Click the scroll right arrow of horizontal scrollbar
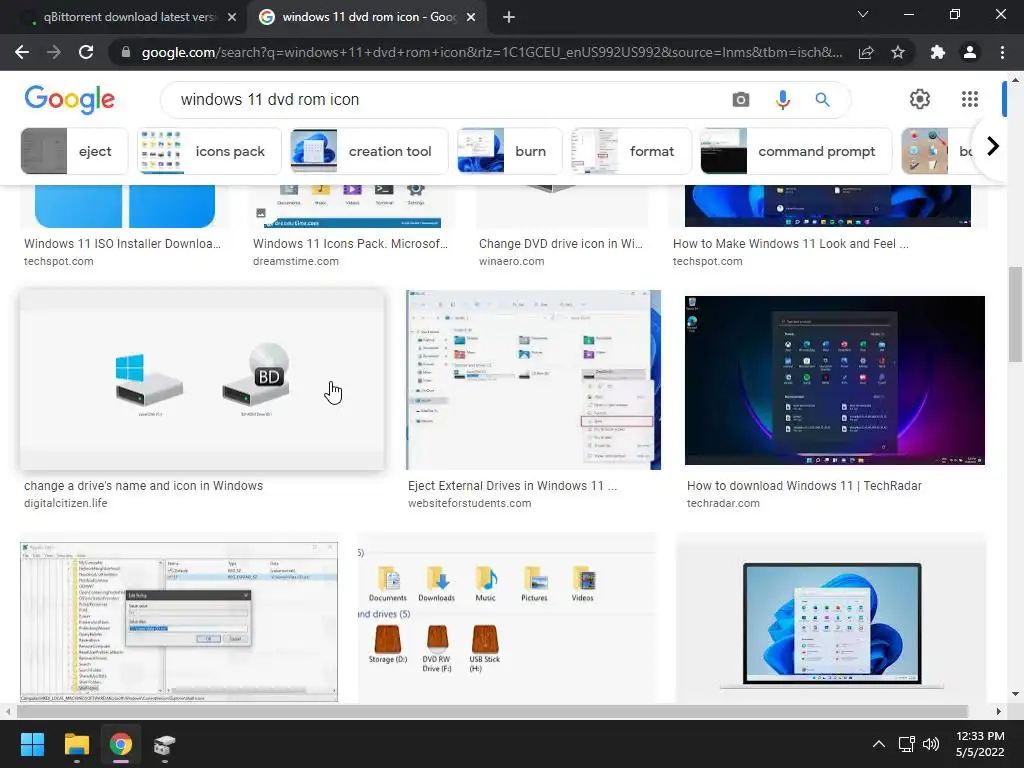The image size is (1024, 768). [999, 711]
